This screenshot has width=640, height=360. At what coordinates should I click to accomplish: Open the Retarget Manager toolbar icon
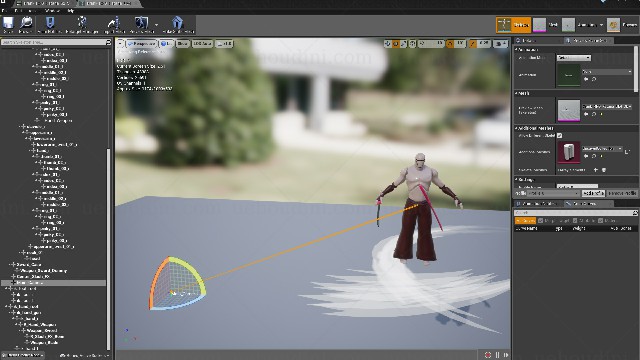coord(82,23)
